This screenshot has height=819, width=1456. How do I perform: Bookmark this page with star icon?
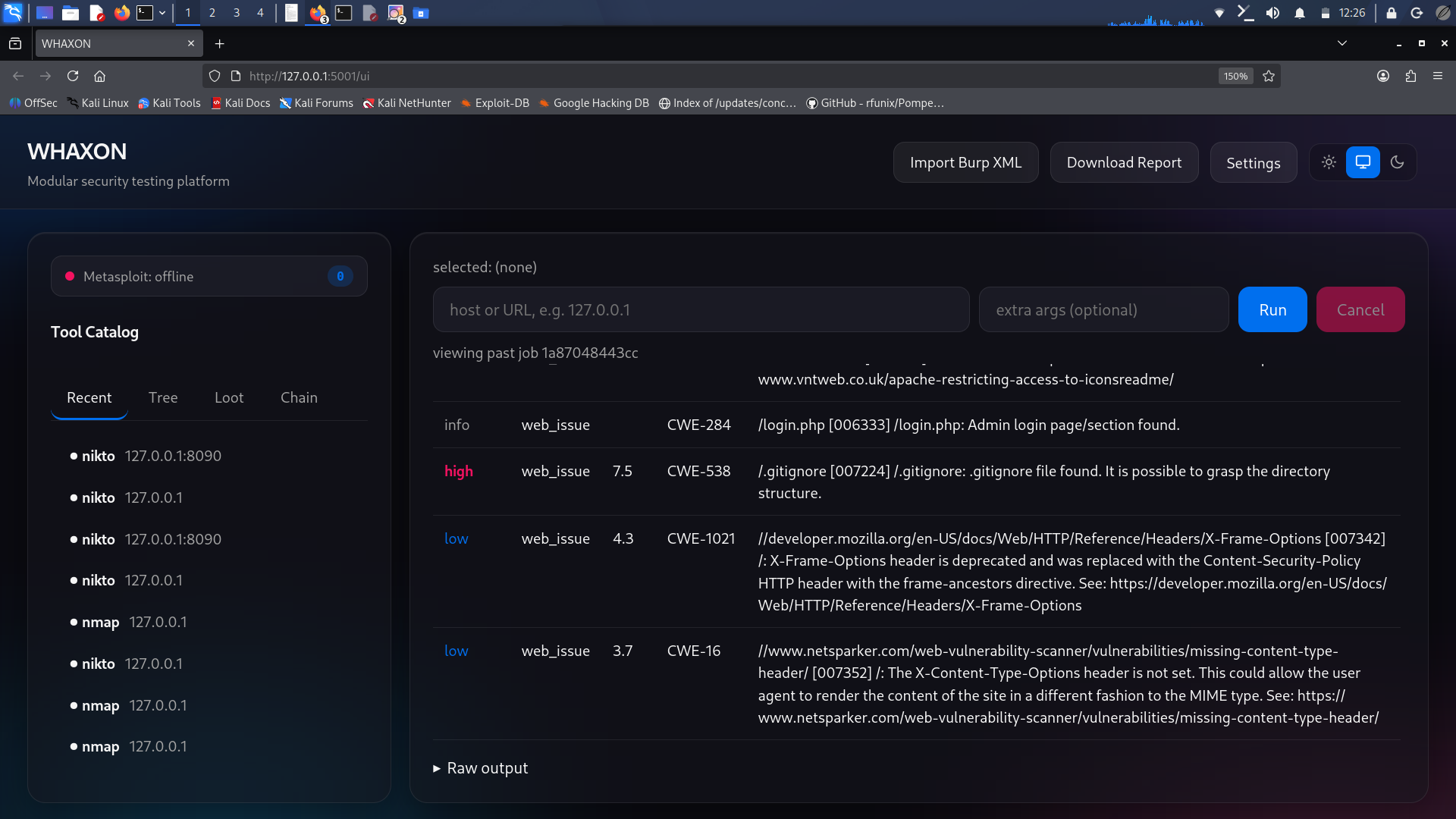[1269, 76]
